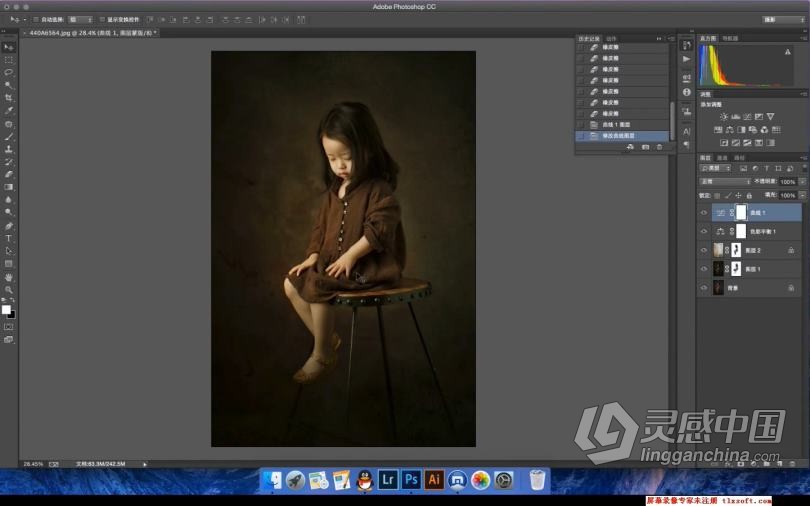The height and width of the screenshot is (506, 810).
Task: Hide the Curves 1 layer
Action: tap(704, 213)
